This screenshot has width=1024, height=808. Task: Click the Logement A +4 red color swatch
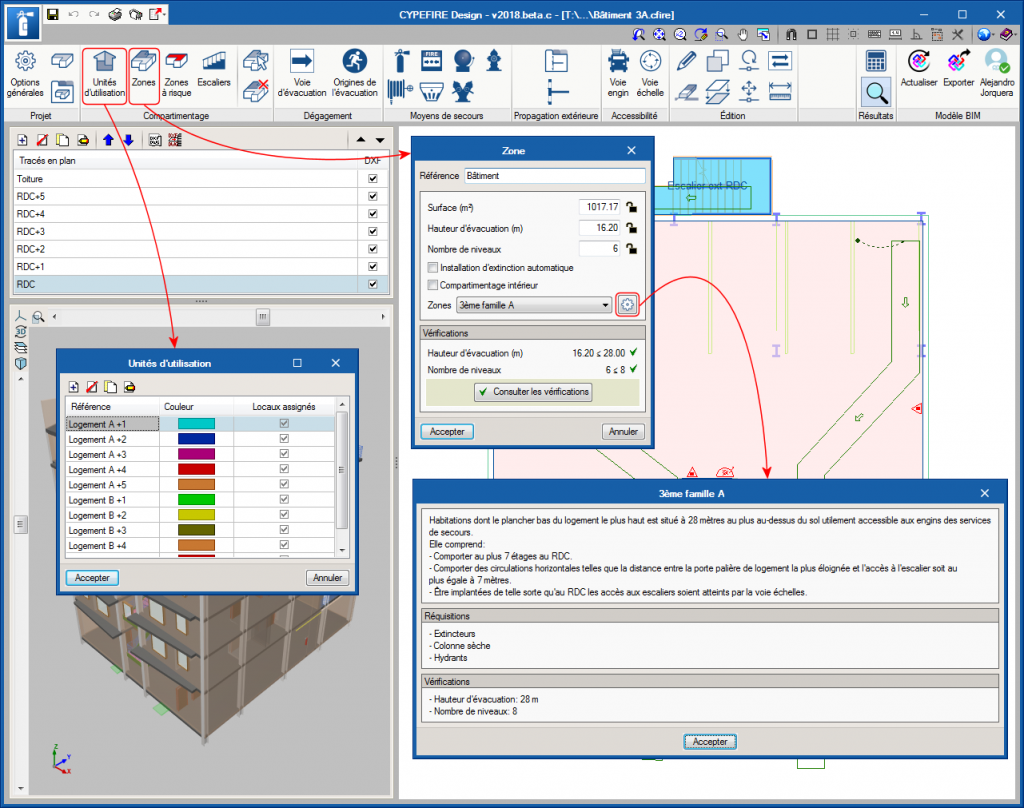click(196, 469)
